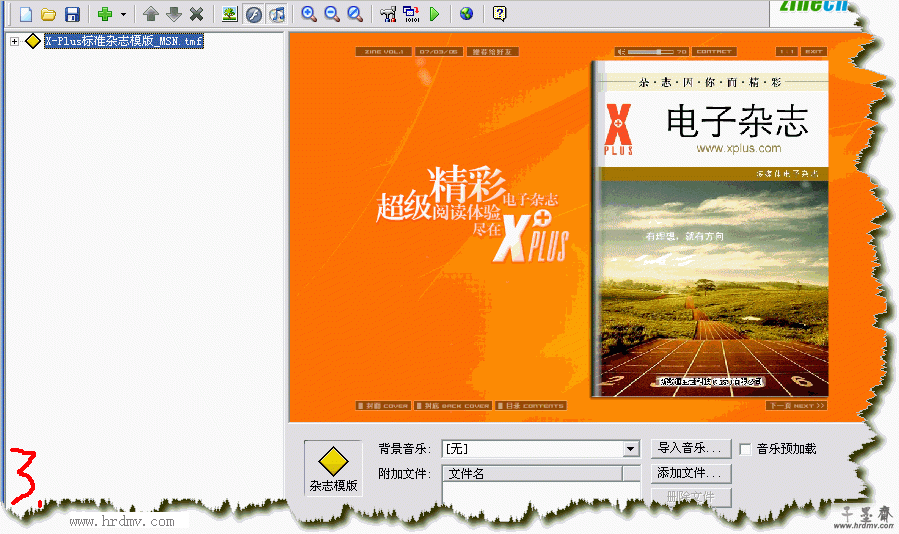The image size is (899, 534).
Task: Click CONTACT button in preview
Action: 714,52
